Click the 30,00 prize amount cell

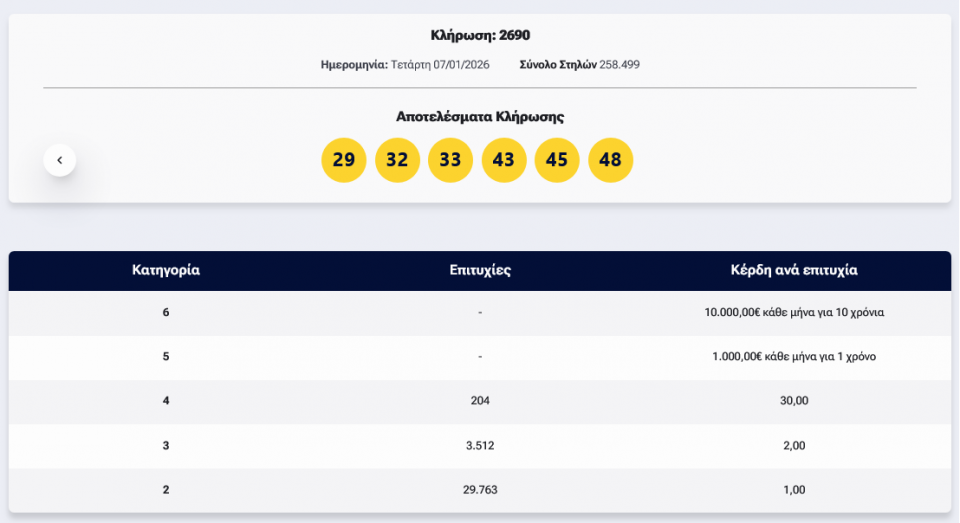point(794,401)
